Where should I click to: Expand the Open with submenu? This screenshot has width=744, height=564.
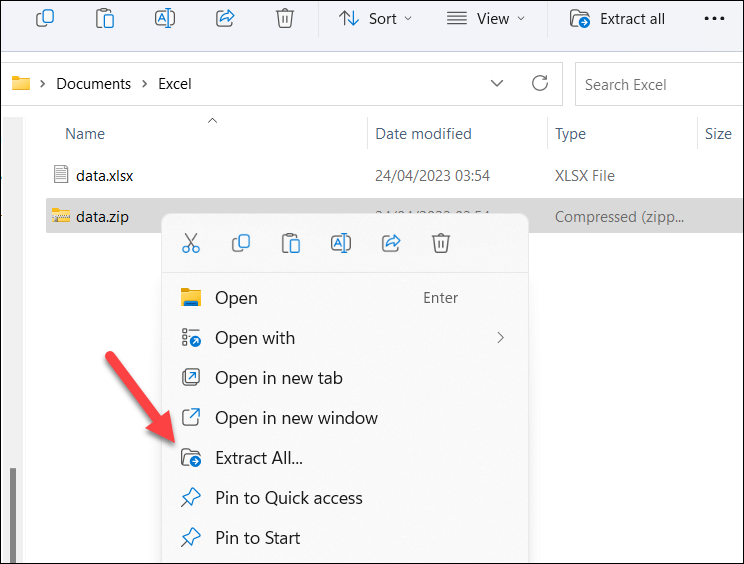[344, 338]
